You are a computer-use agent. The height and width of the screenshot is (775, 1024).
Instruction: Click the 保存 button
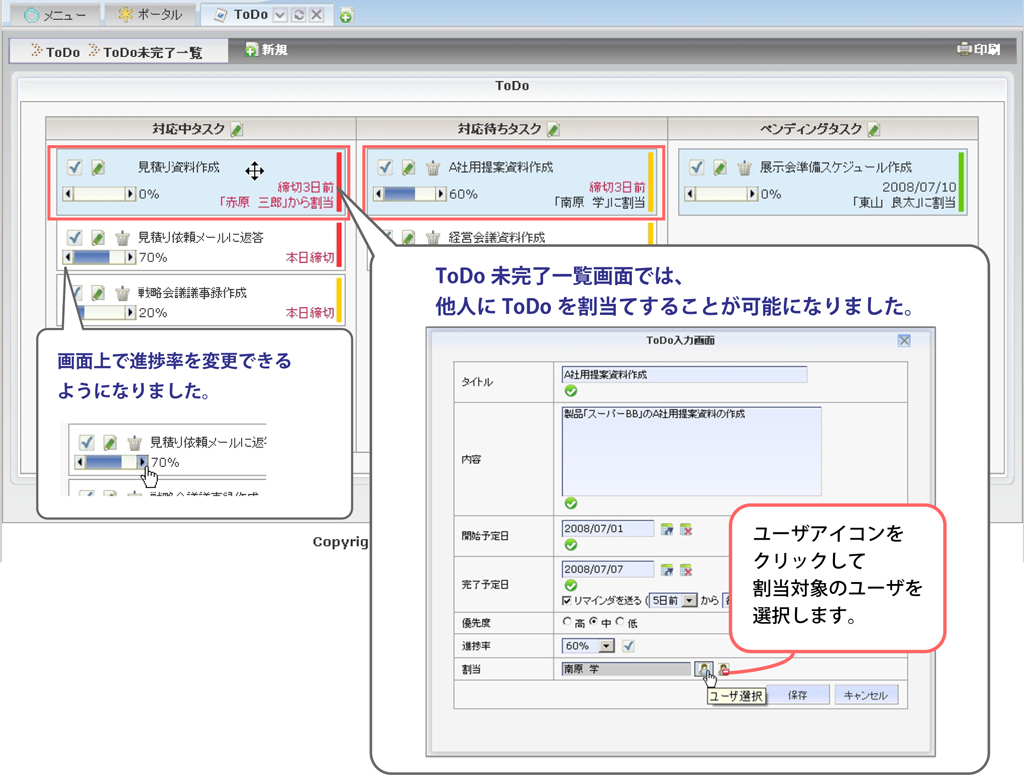797,695
